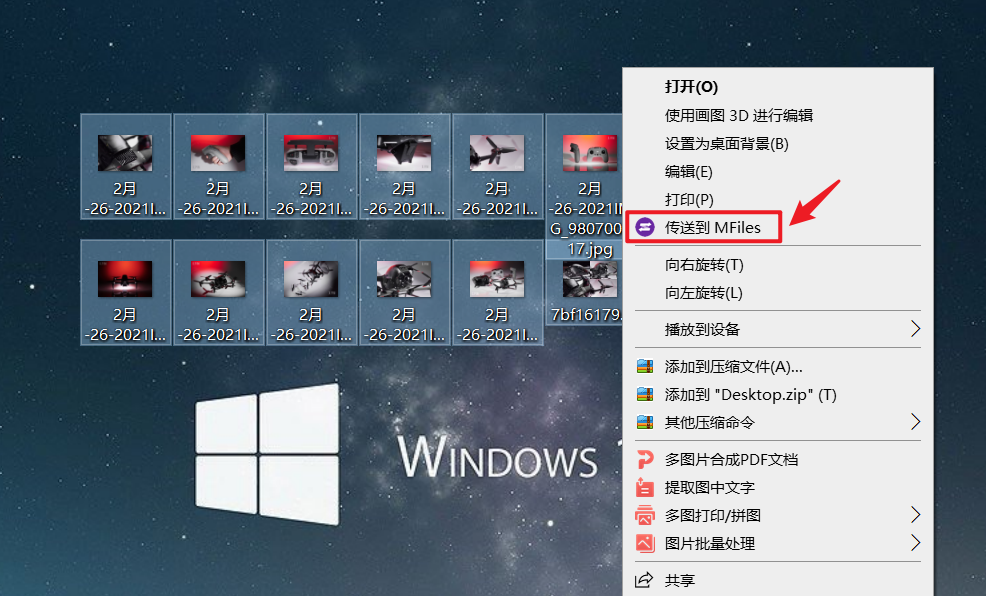Image resolution: width=986 pixels, height=596 pixels.
Task: Expand the 多图打印/拼图 submenu arrow
Action: (916, 515)
